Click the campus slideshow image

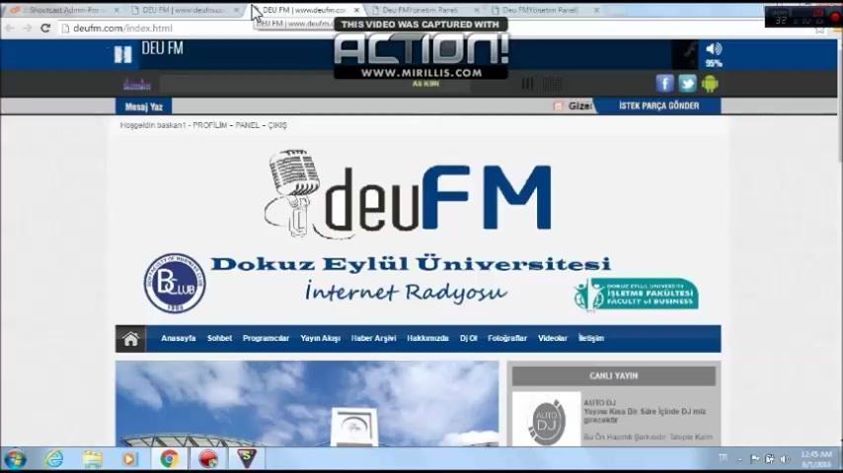tap(307, 404)
